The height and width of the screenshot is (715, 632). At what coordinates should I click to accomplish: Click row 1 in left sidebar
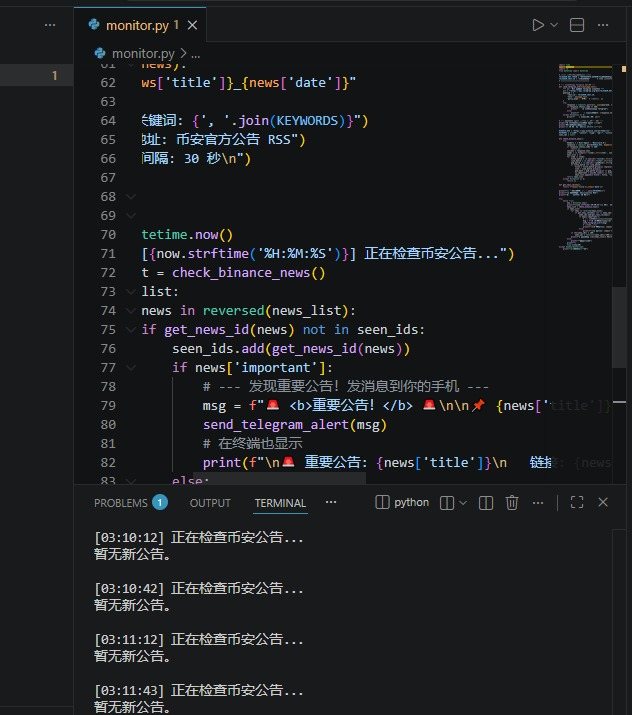point(36,75)
